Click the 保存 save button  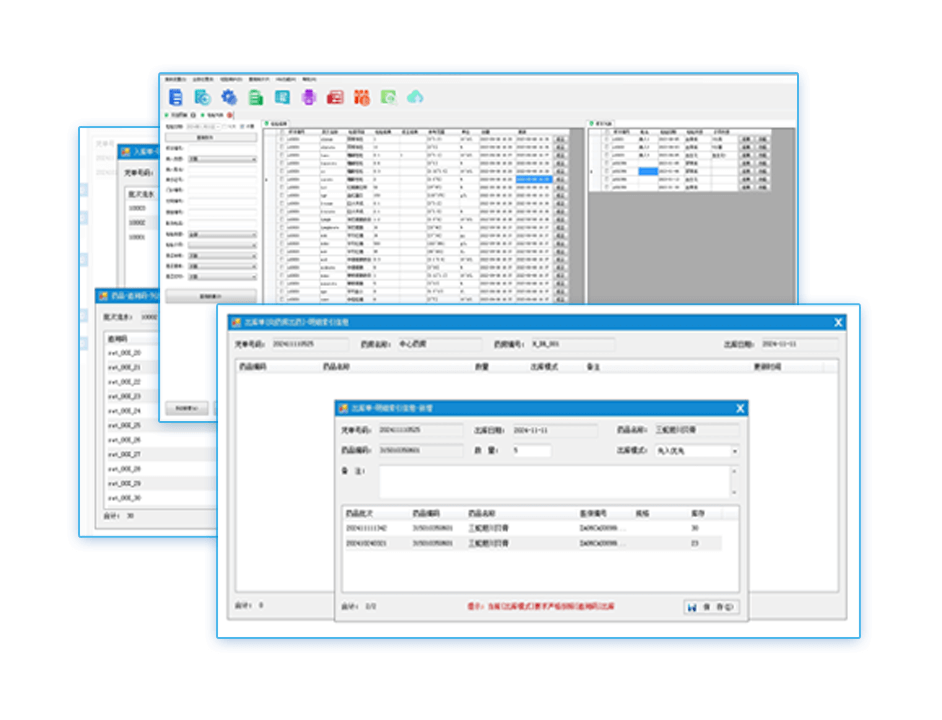[711, 607]
